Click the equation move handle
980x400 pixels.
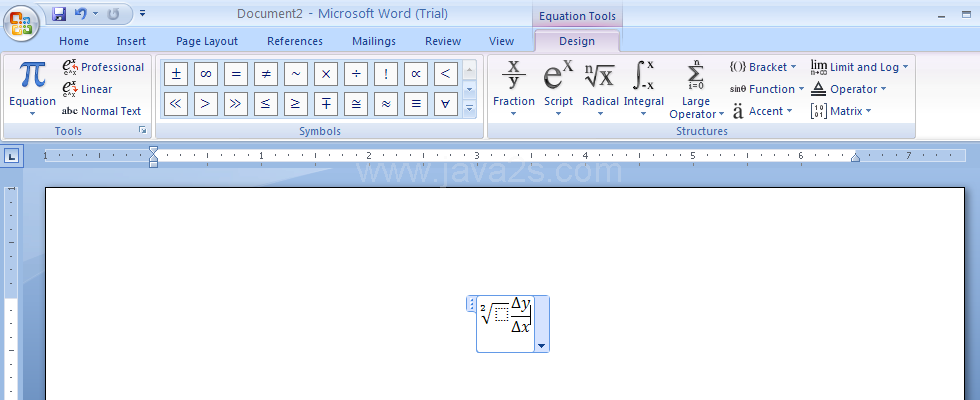(471, 304)
